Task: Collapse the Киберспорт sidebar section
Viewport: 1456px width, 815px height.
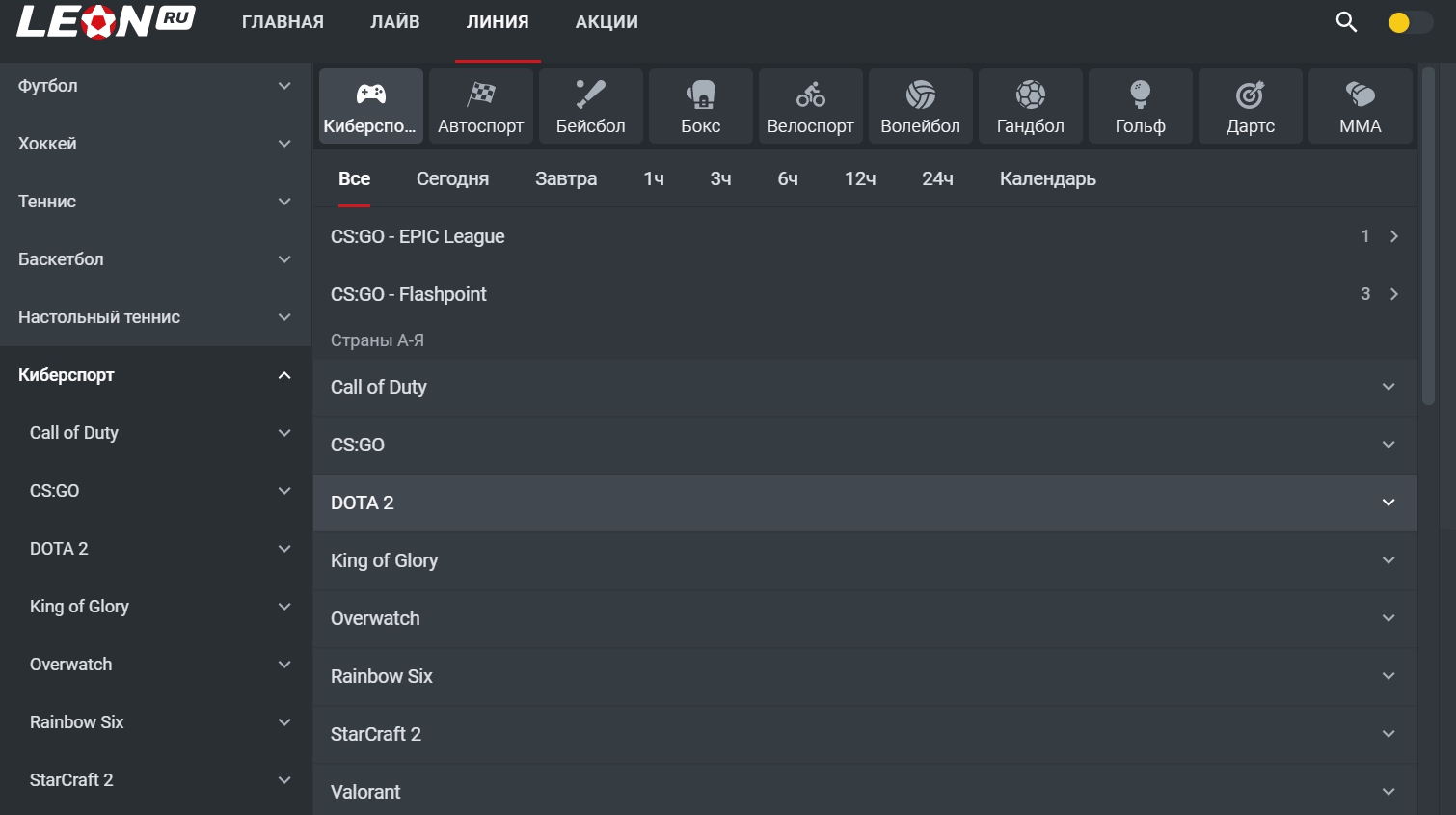Action: pos(284,375)
